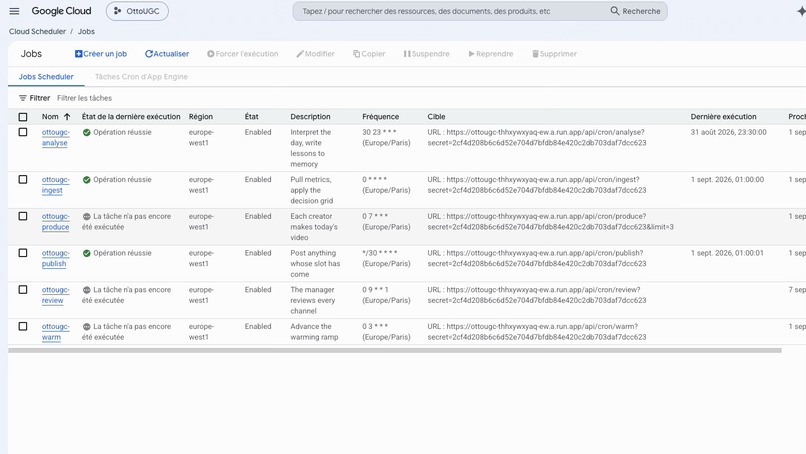This screenshot has height=454, width=806.
Task: Click 'Advance the warming ramp' description
Action: click(314, 332)
